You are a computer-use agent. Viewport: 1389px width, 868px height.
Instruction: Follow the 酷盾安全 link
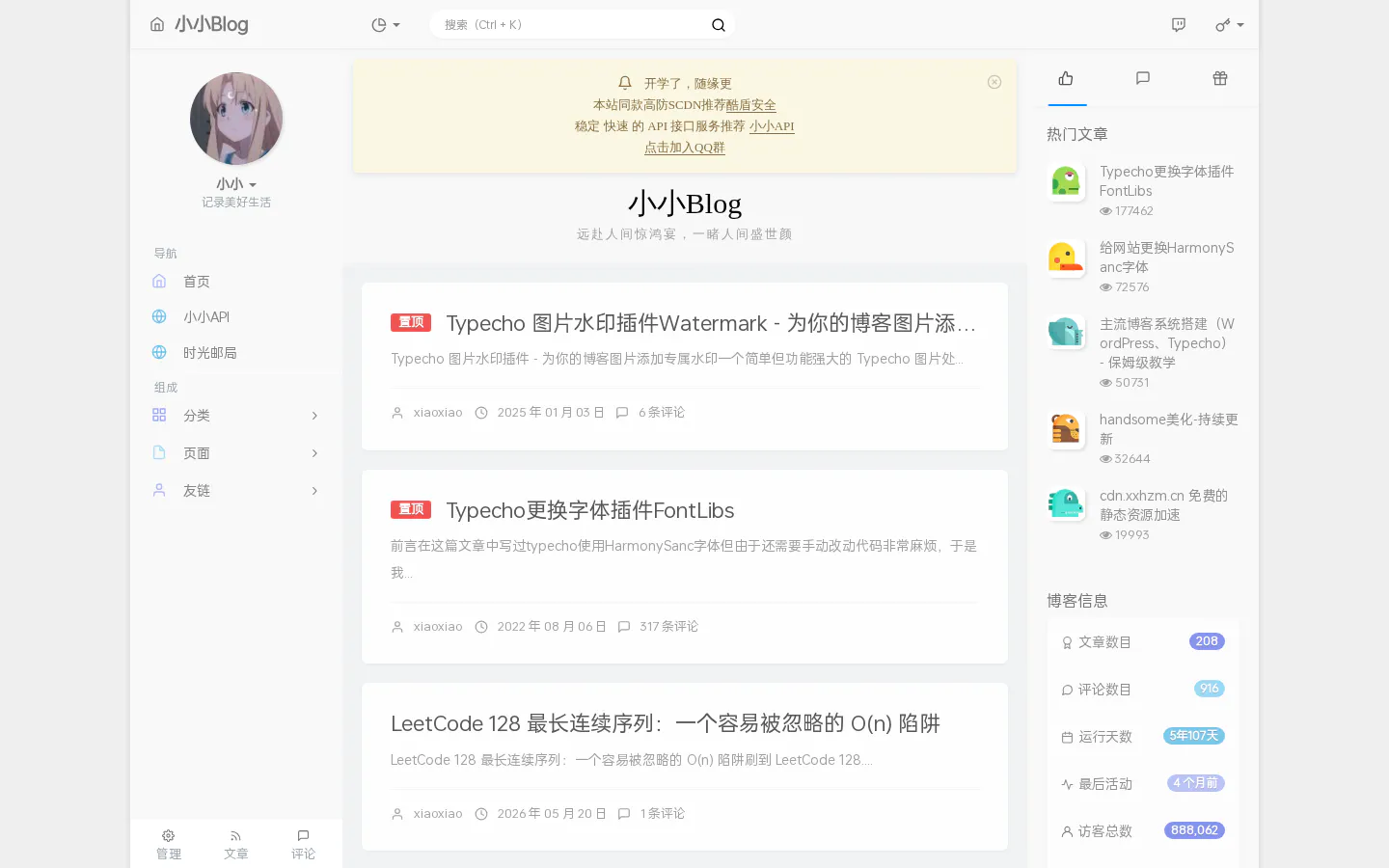click(x=751, y=105)
